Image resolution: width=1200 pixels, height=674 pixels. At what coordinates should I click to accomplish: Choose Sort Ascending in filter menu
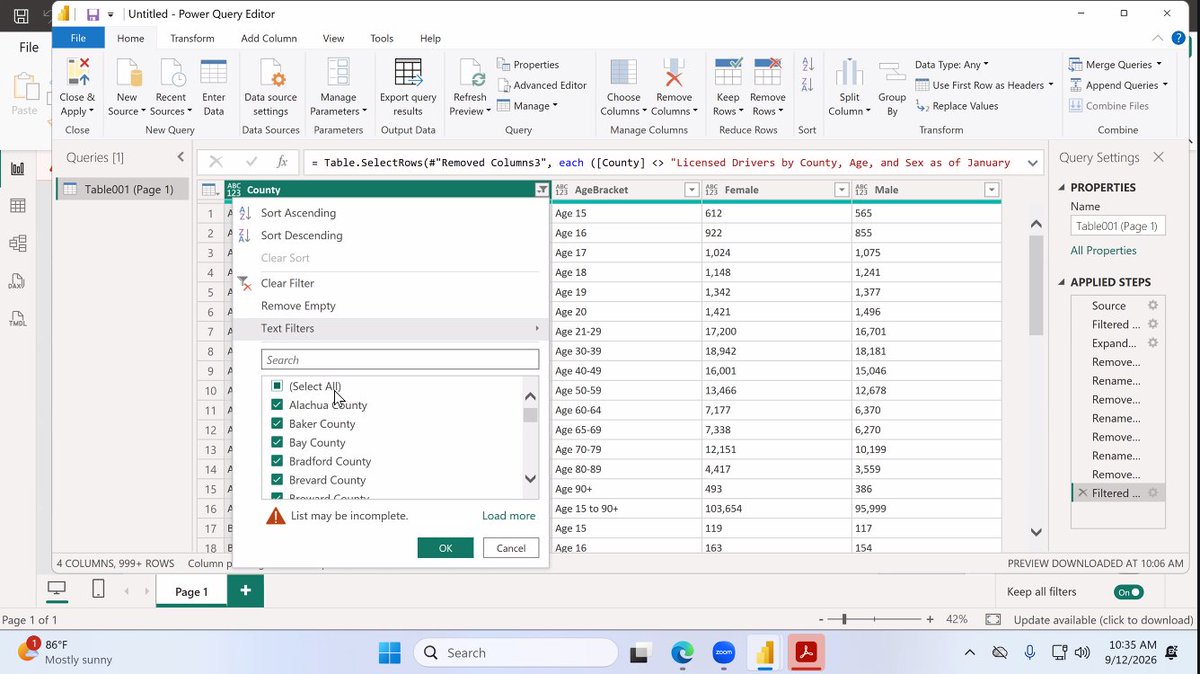[x=298, y=213]
